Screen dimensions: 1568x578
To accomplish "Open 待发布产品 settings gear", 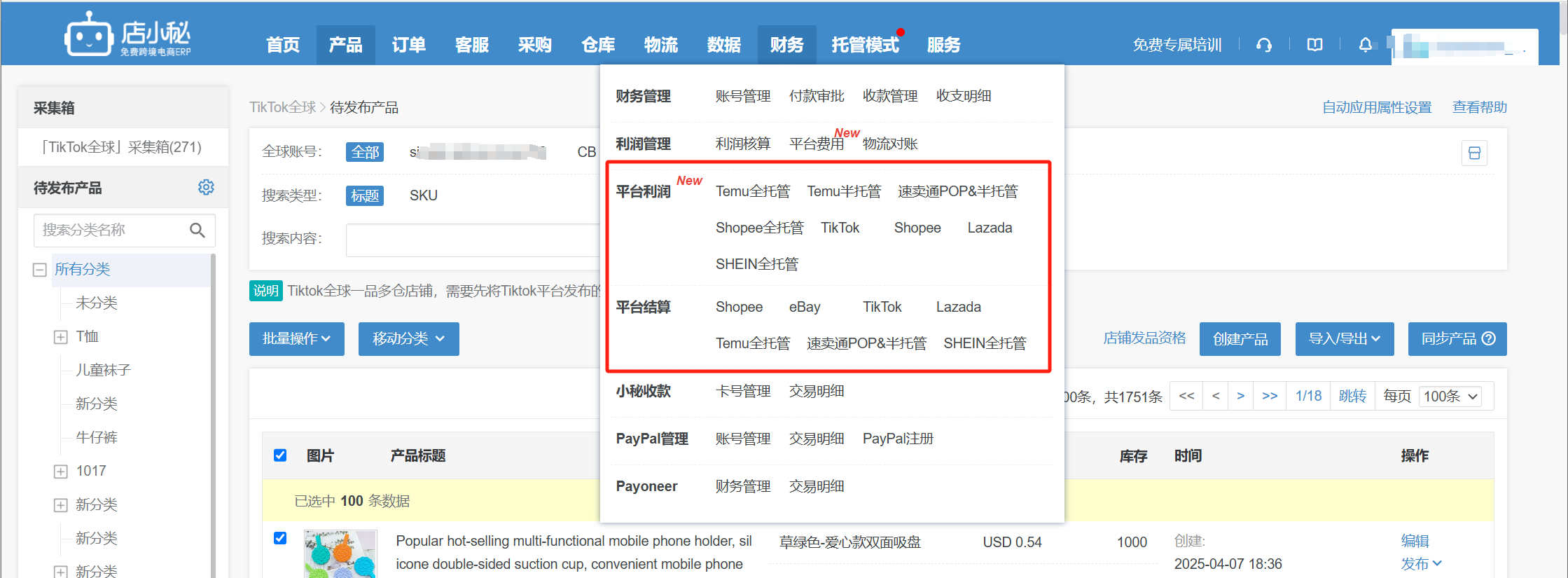I will [206, 187].
